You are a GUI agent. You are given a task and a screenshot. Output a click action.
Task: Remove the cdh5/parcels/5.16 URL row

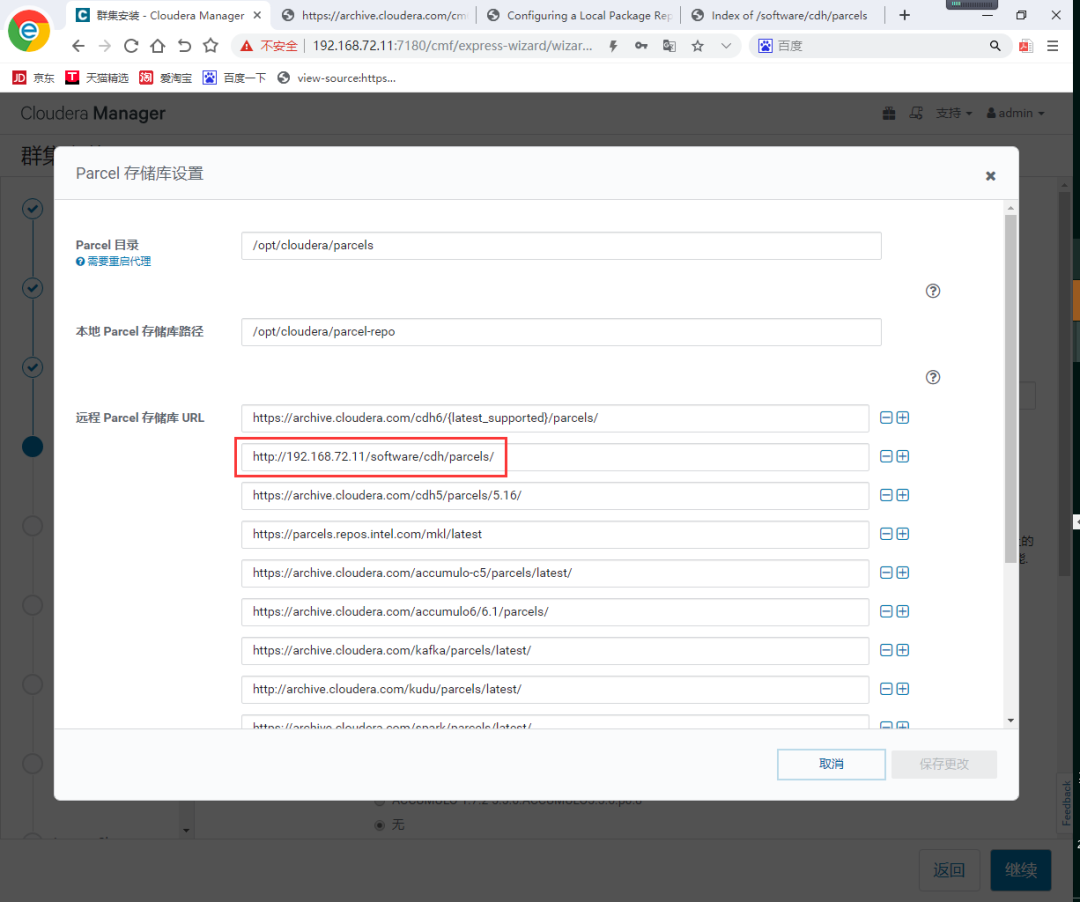click(886, 495)
